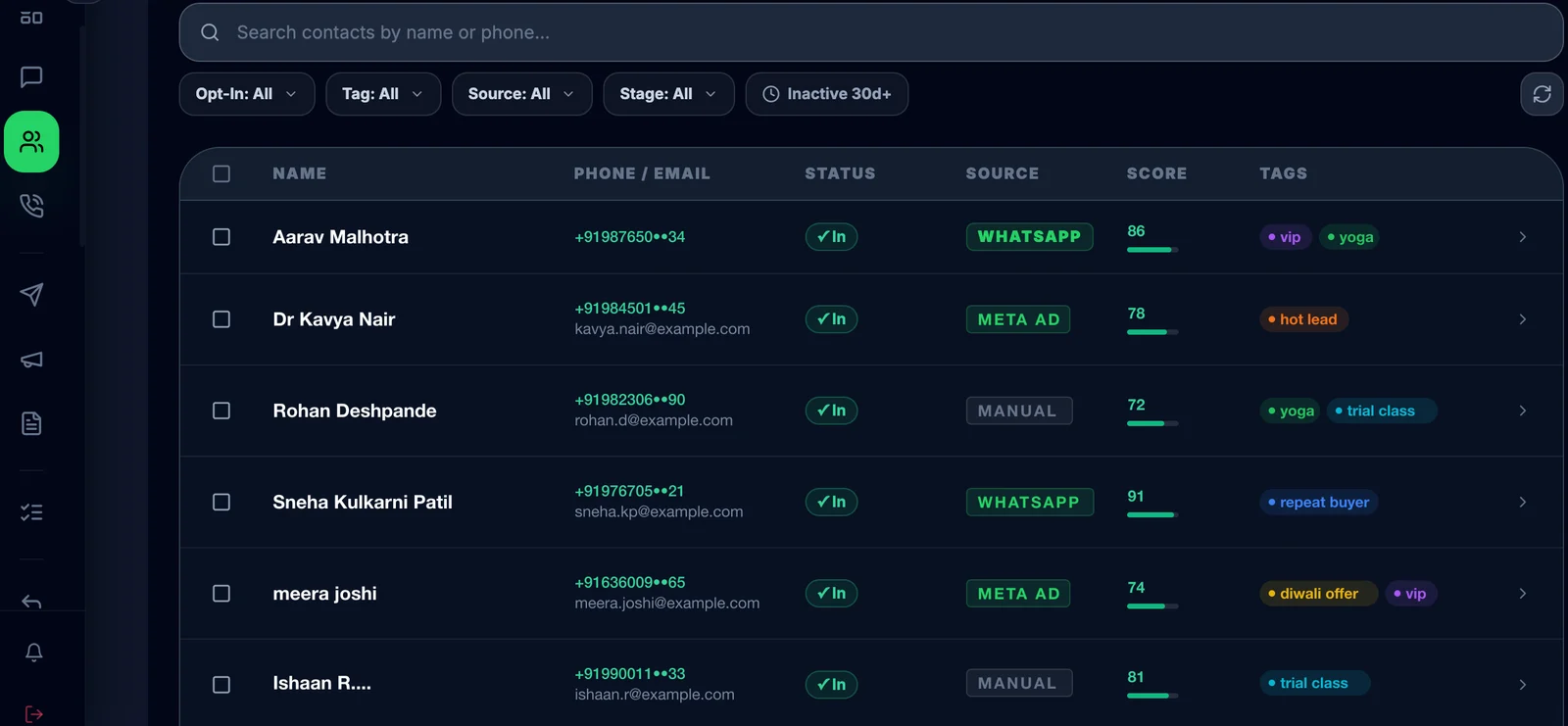The width and height of the screenshot is (1568, 726).
Task: Expand the Stage: All dropdown
Action: point(668,94)
